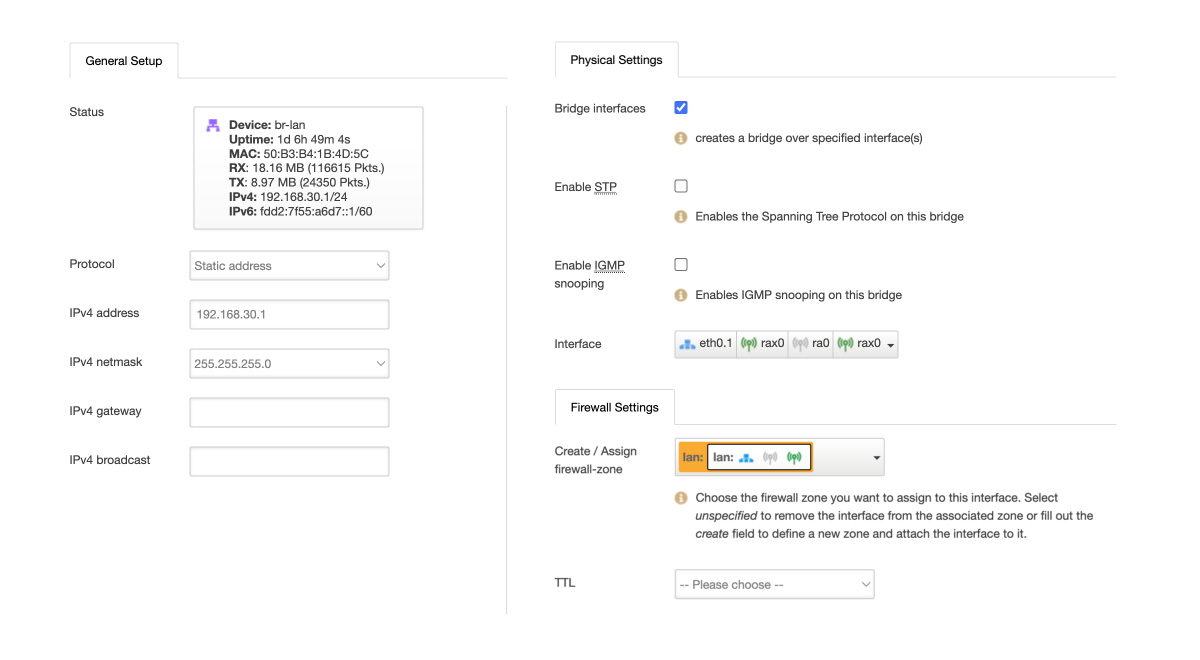Click the info icon beside firewall zone help text

[x=681, y=498]
